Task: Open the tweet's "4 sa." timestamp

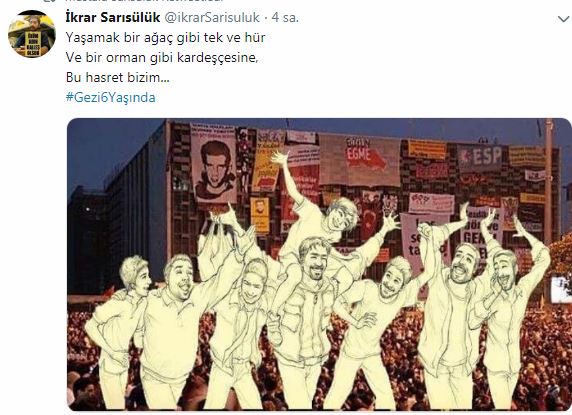Action: click(285, 18)
